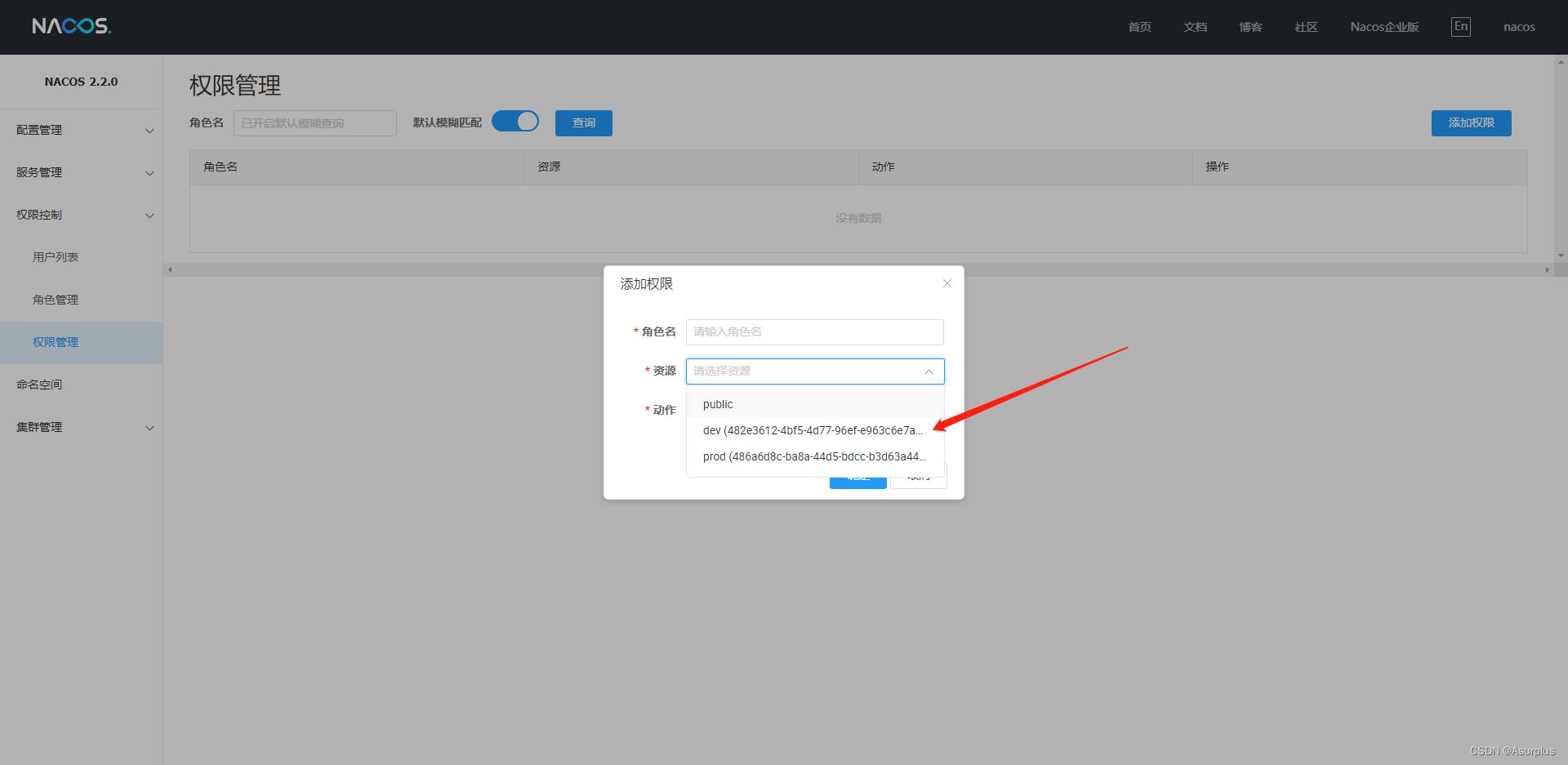Choose the dev namespace option
The height and width of the screenshot is (765, 1568).
tap(815, 430)
